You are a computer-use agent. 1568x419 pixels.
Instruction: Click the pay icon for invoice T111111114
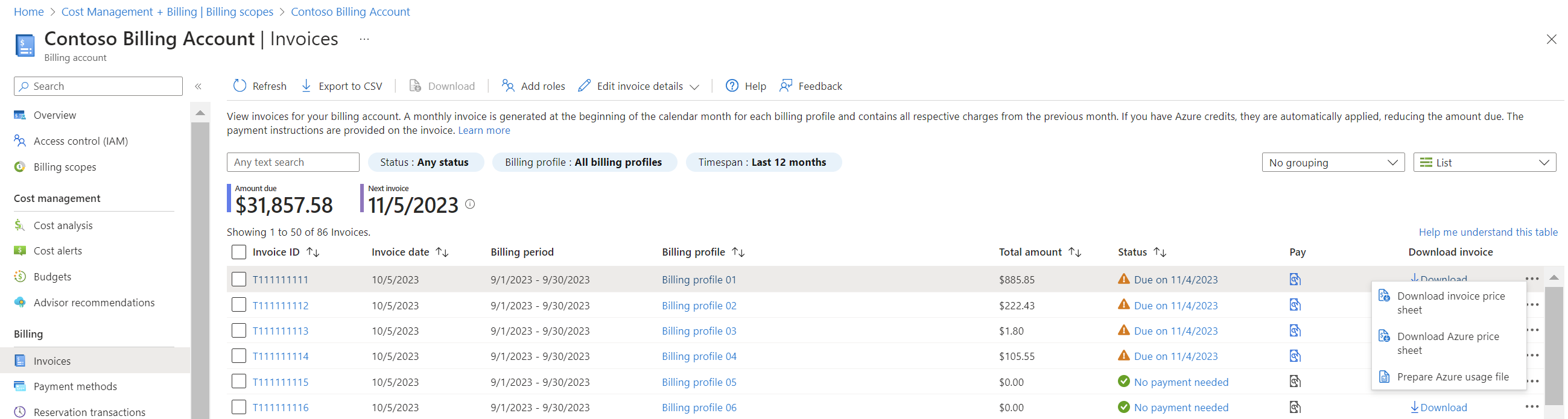pos(1295,356)
